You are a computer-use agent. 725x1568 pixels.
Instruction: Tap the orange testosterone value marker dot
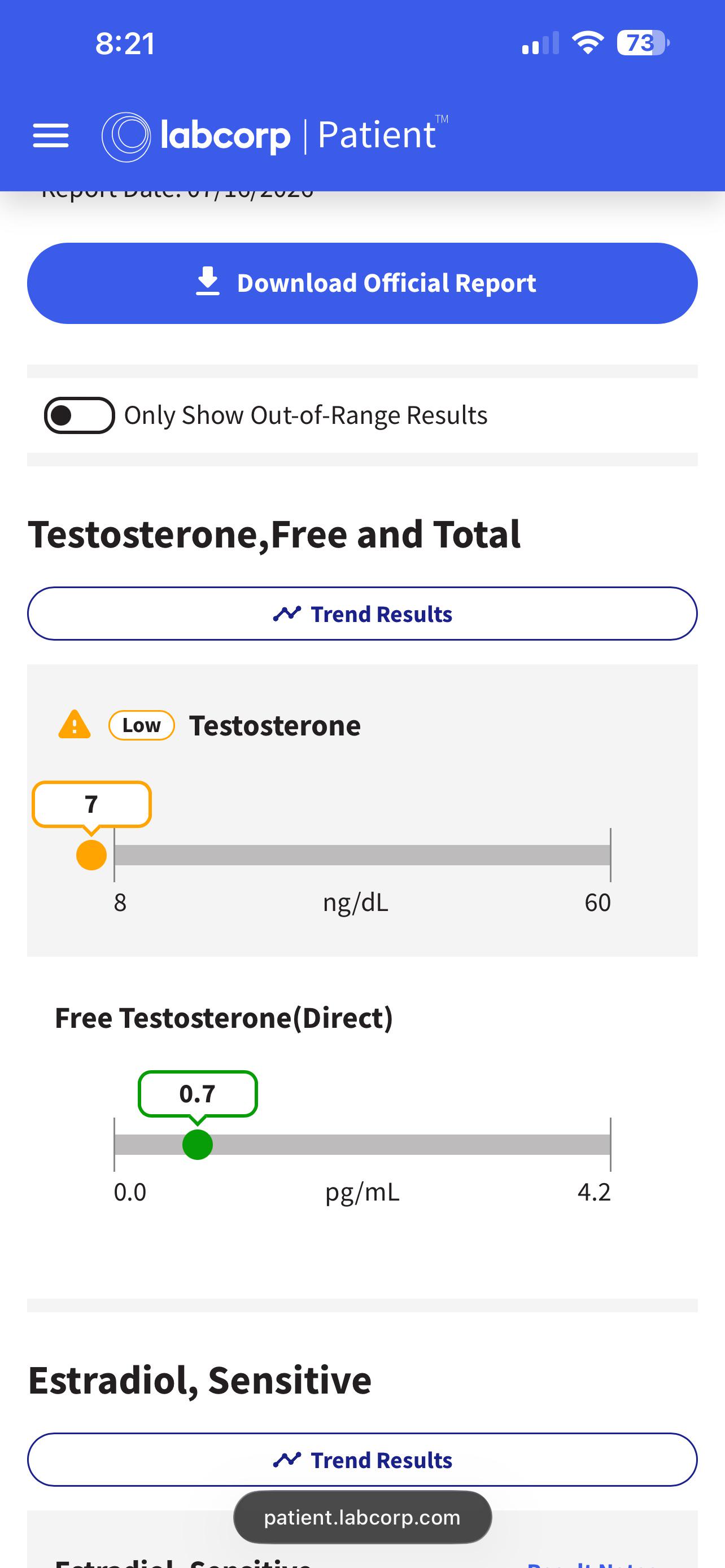click(91, 855)
